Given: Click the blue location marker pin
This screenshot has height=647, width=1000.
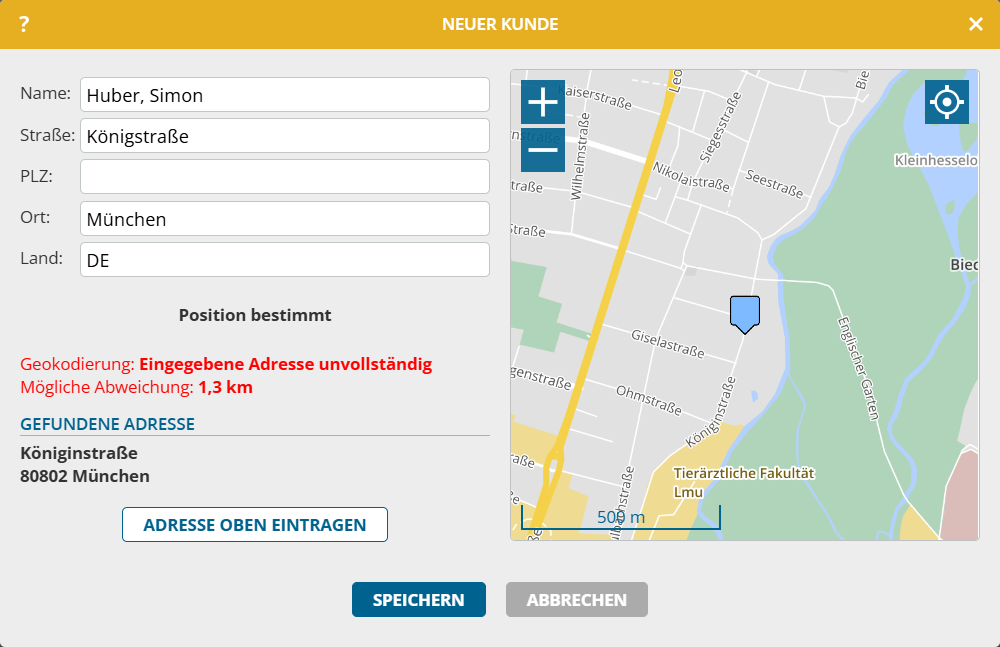Looking at the screenshot, I should (x=745, y=313).
